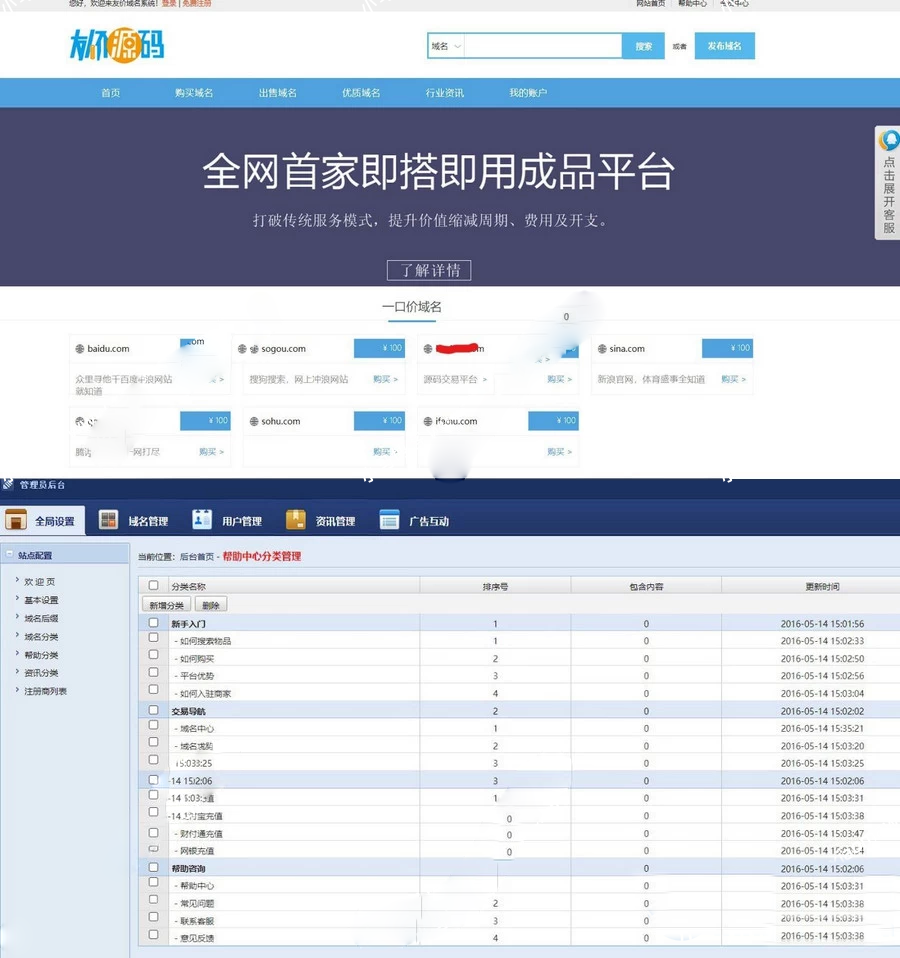900x958 pixels.
Task: Click the 了解详情 banner button
Action: [x=429, y=270]
